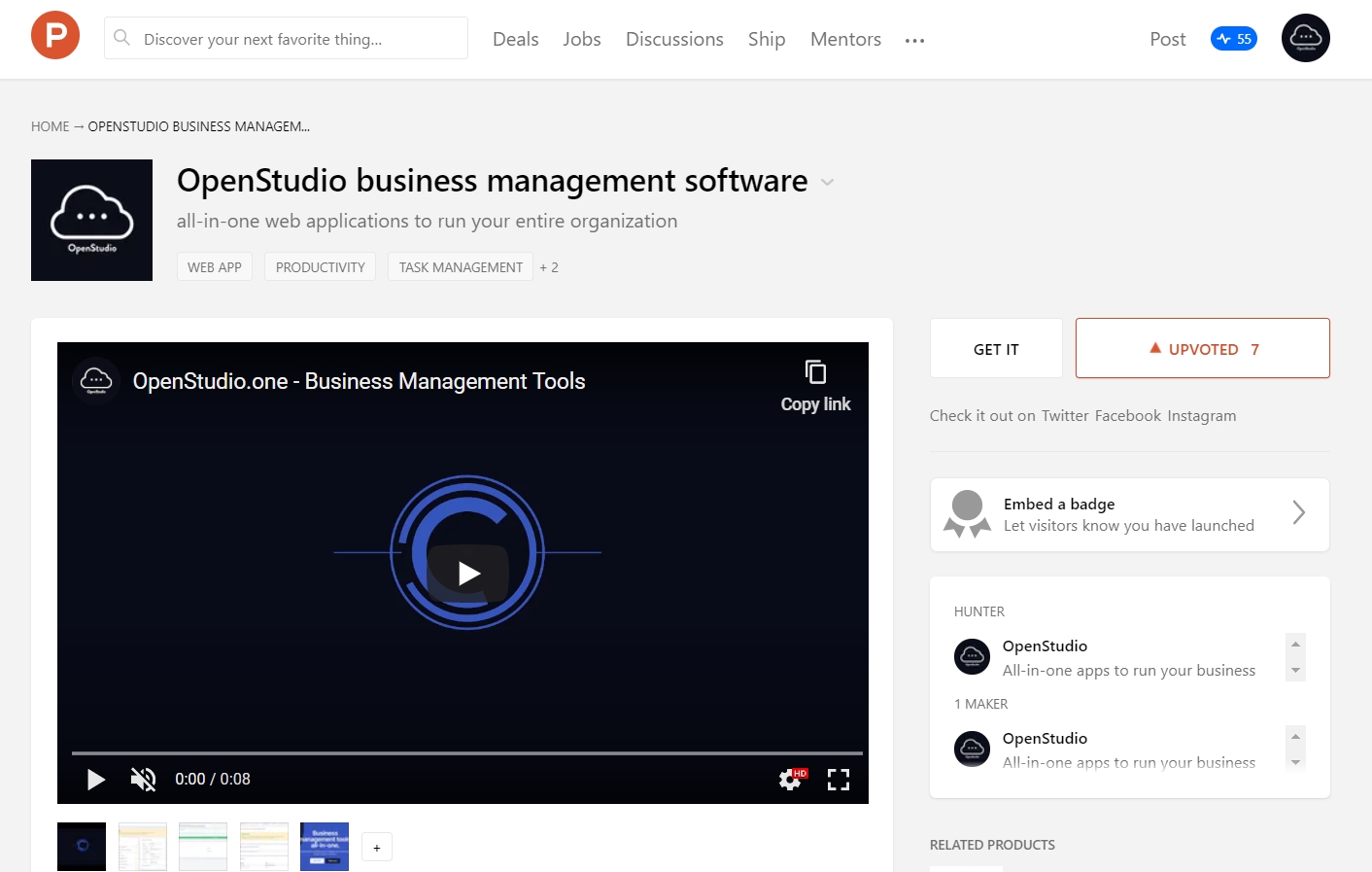Open the maker OpenStudio avatar

point(972,749)
